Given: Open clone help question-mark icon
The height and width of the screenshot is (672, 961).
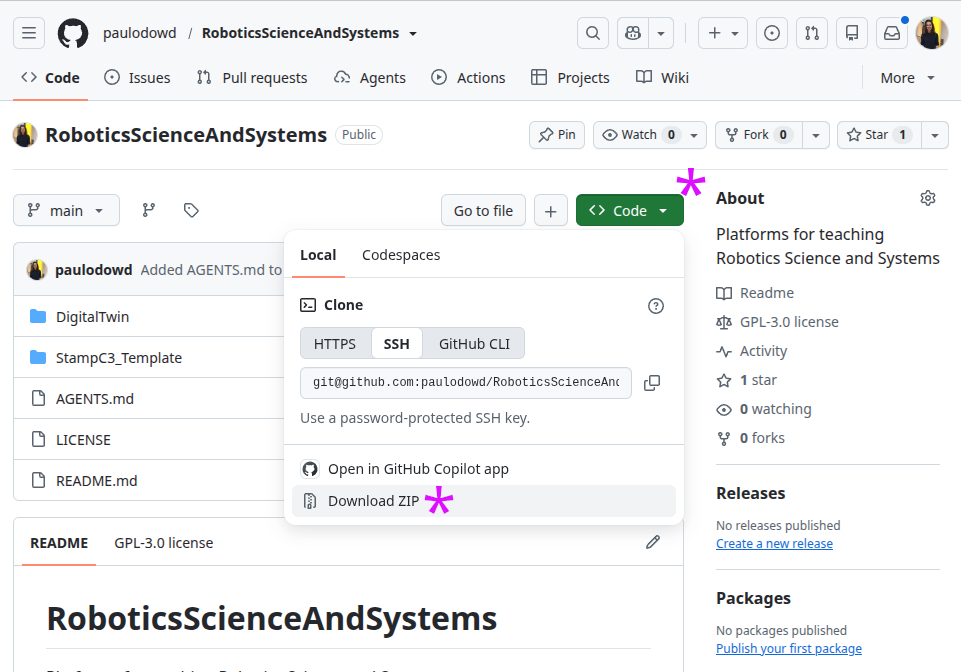Looking at the screenshot, I should click(656, 305).
